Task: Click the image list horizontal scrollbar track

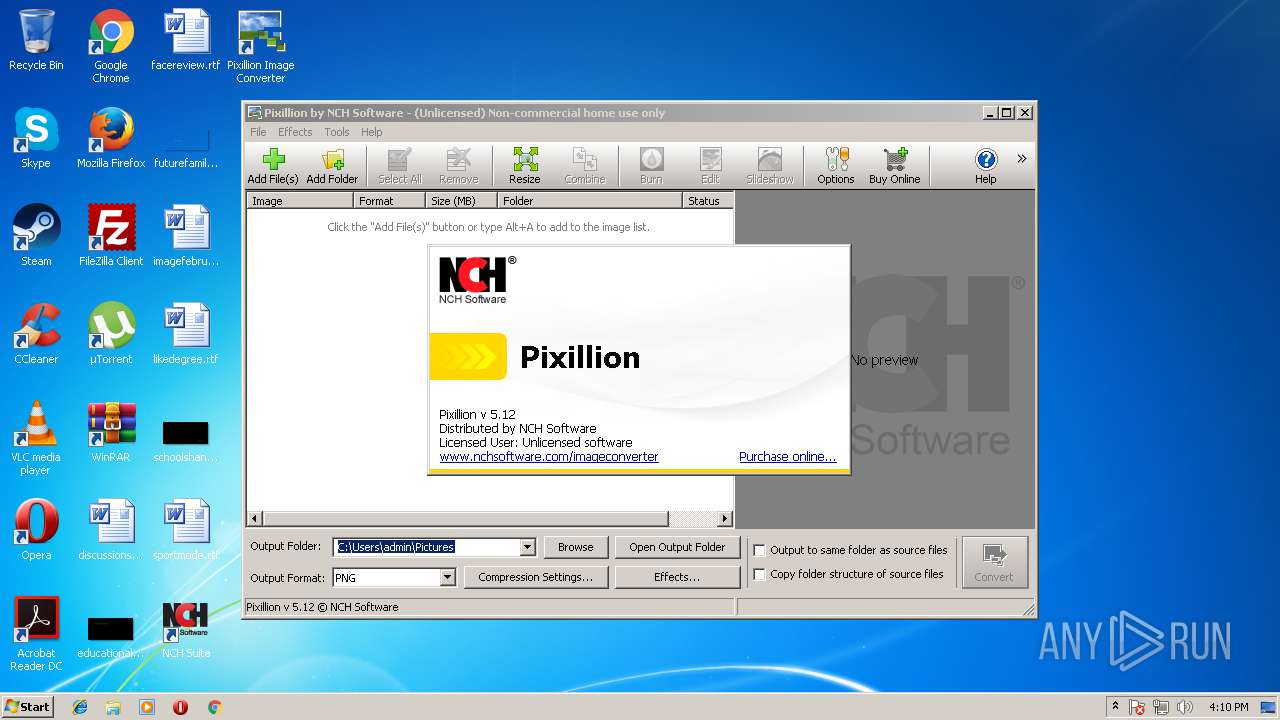Action: pos(693,519)
